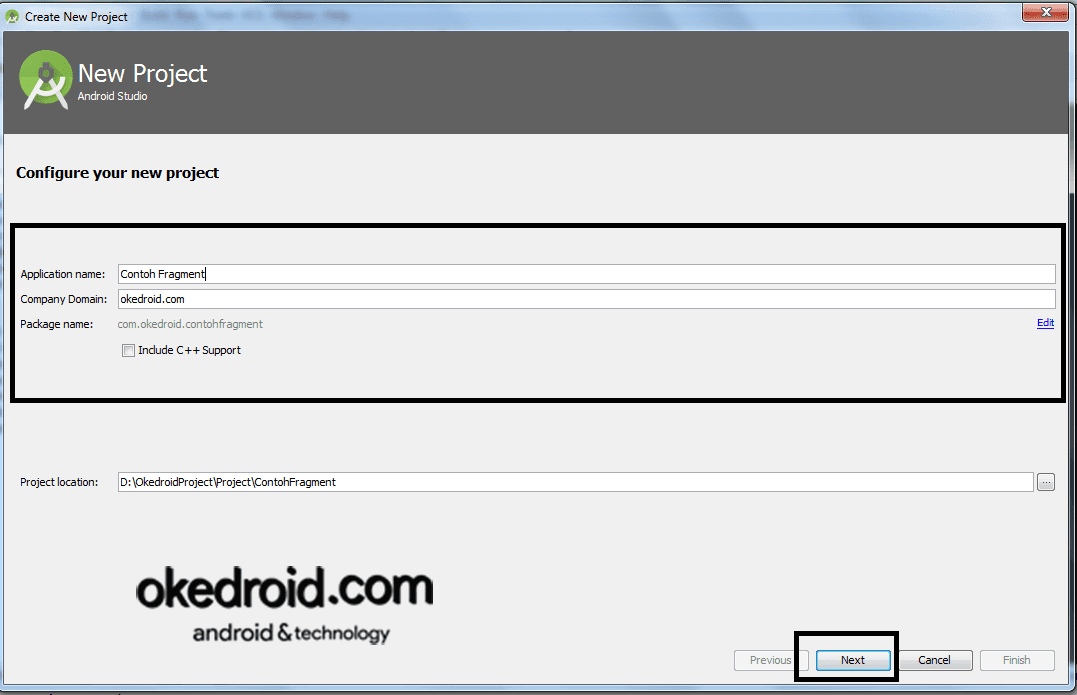This screenshot has height=695, width=1077.
Task: Click the 'Package name:' label
Action: coord(56,324)
